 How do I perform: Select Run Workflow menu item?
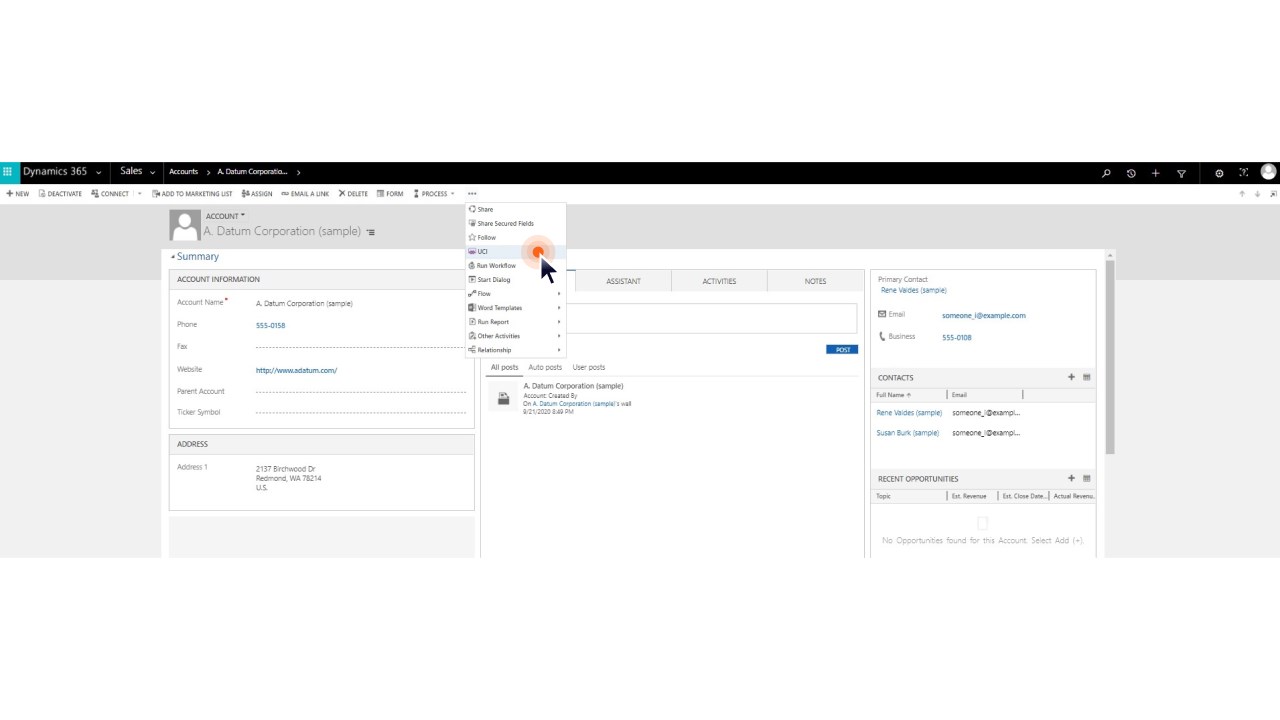pos(516,265)
